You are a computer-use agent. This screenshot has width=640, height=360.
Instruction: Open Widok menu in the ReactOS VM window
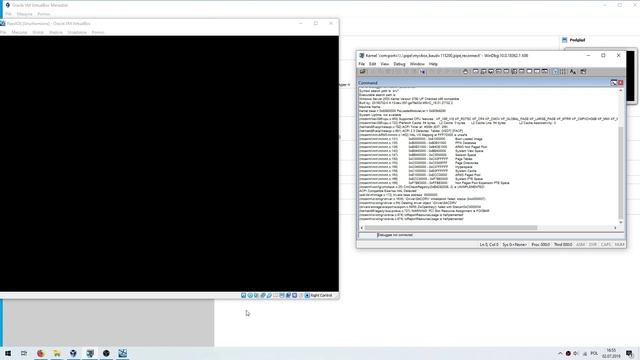(38, 32)
